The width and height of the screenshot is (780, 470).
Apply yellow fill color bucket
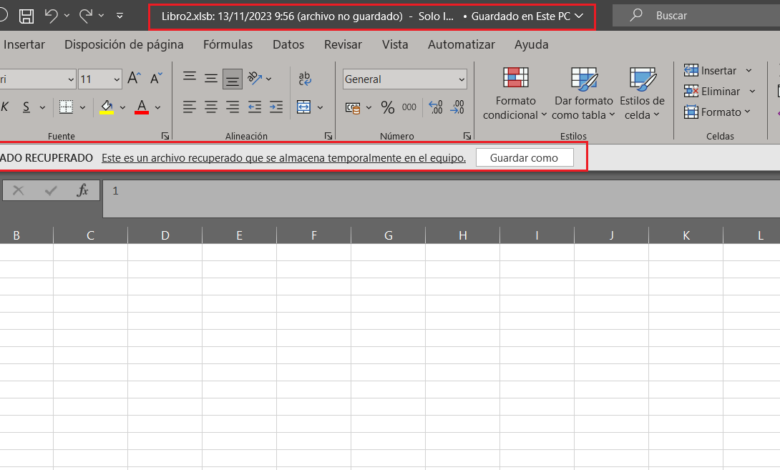coord(106,107)
